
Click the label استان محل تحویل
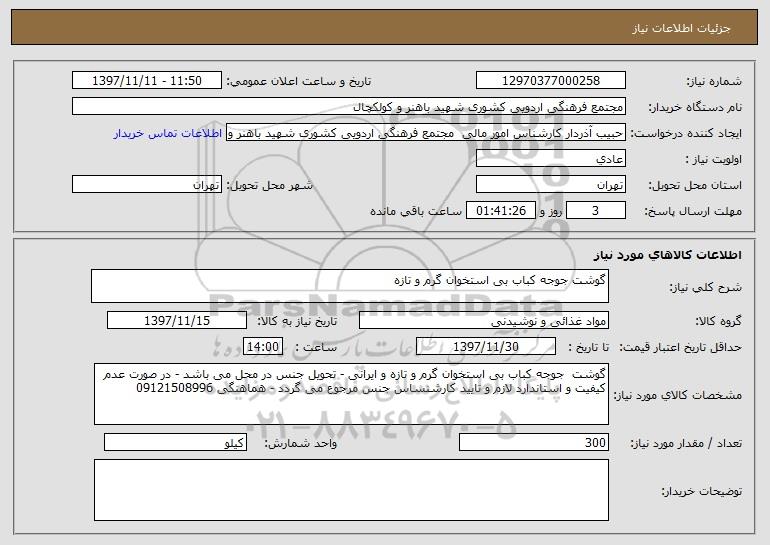click(x=695, y=186)
